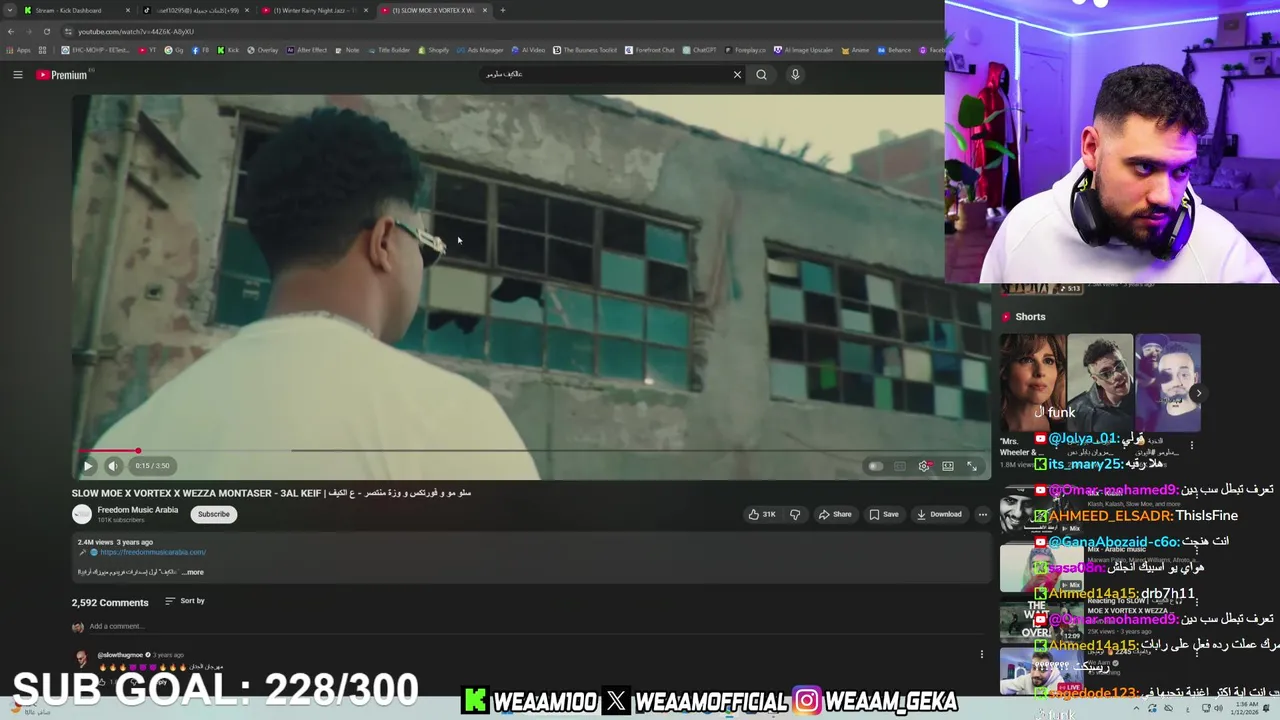Open the Apps bookmark
Viewport: 1280px width, 720px height.
tap(19, 50)
